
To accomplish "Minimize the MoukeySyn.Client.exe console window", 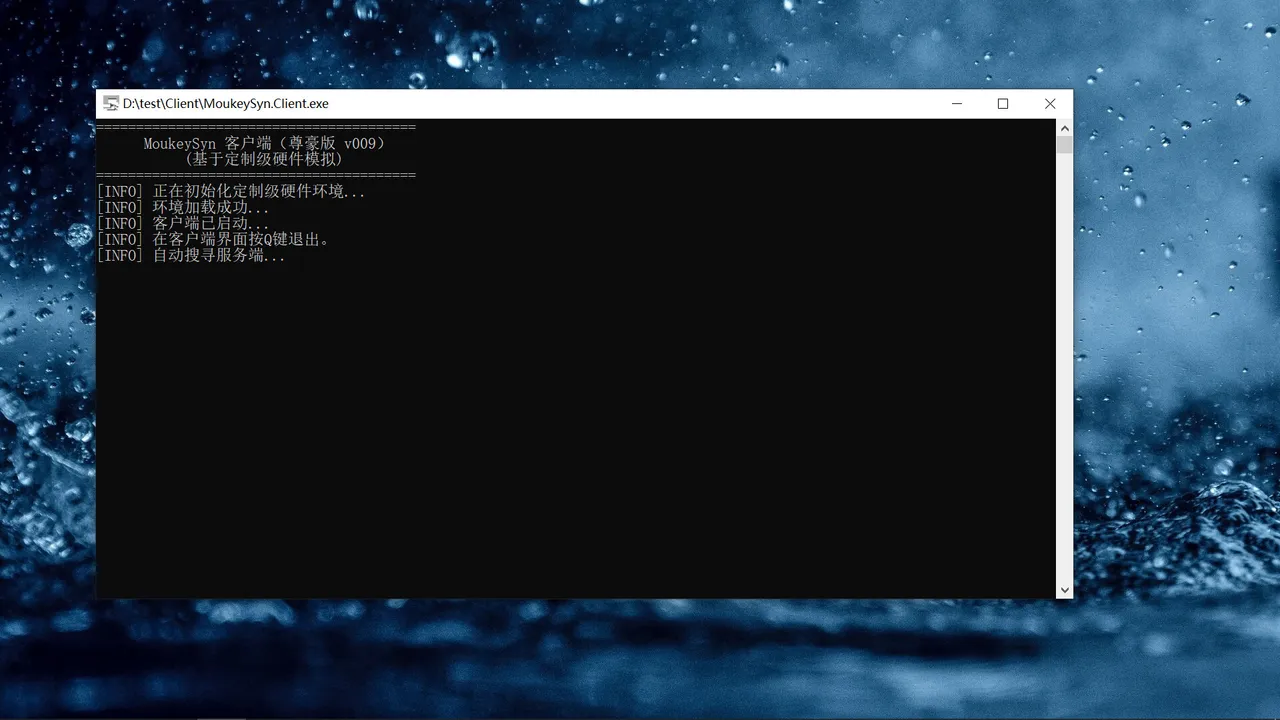I will (x=957, y=104).
